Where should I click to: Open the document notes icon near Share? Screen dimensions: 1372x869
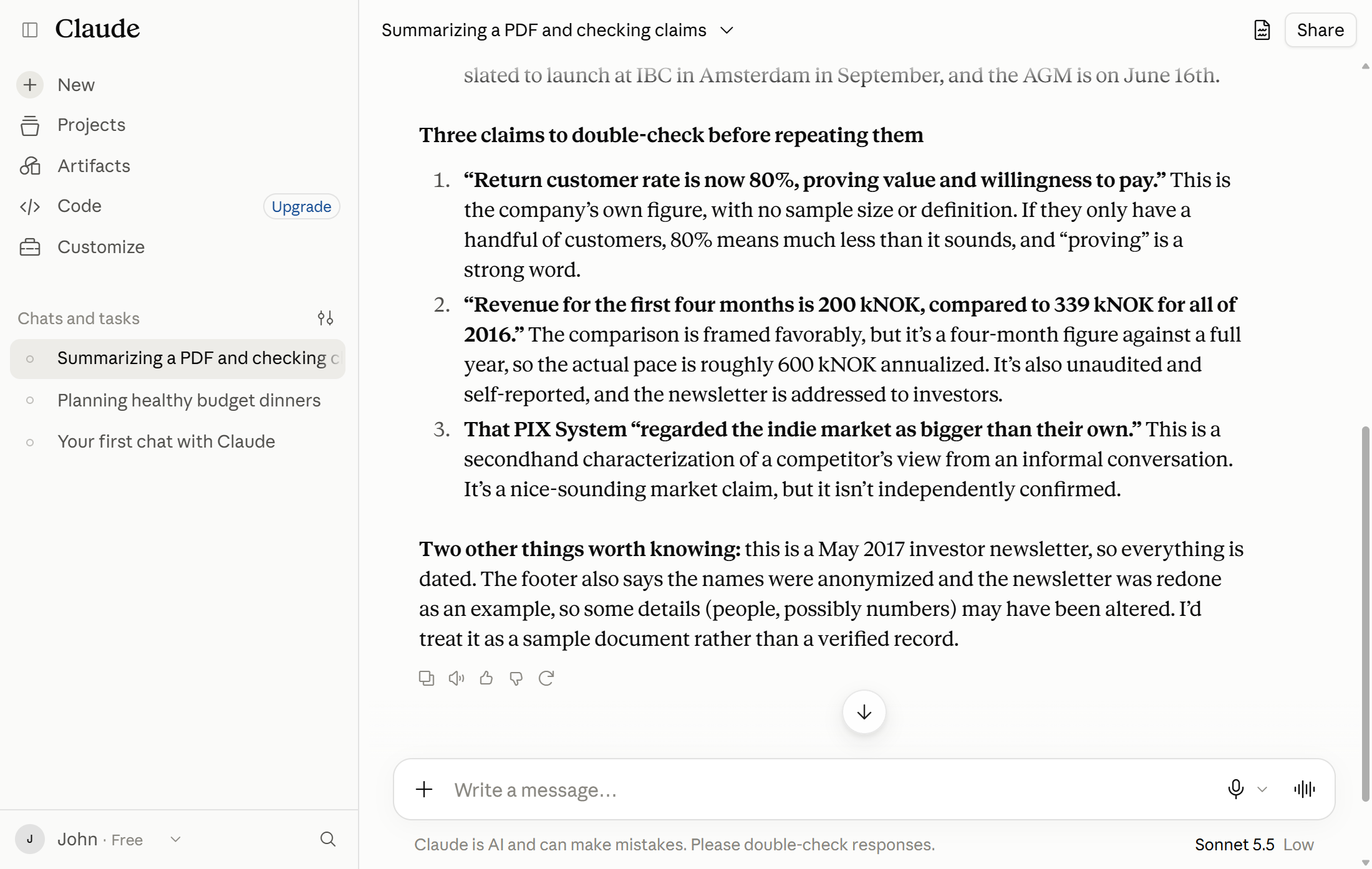1262,30
